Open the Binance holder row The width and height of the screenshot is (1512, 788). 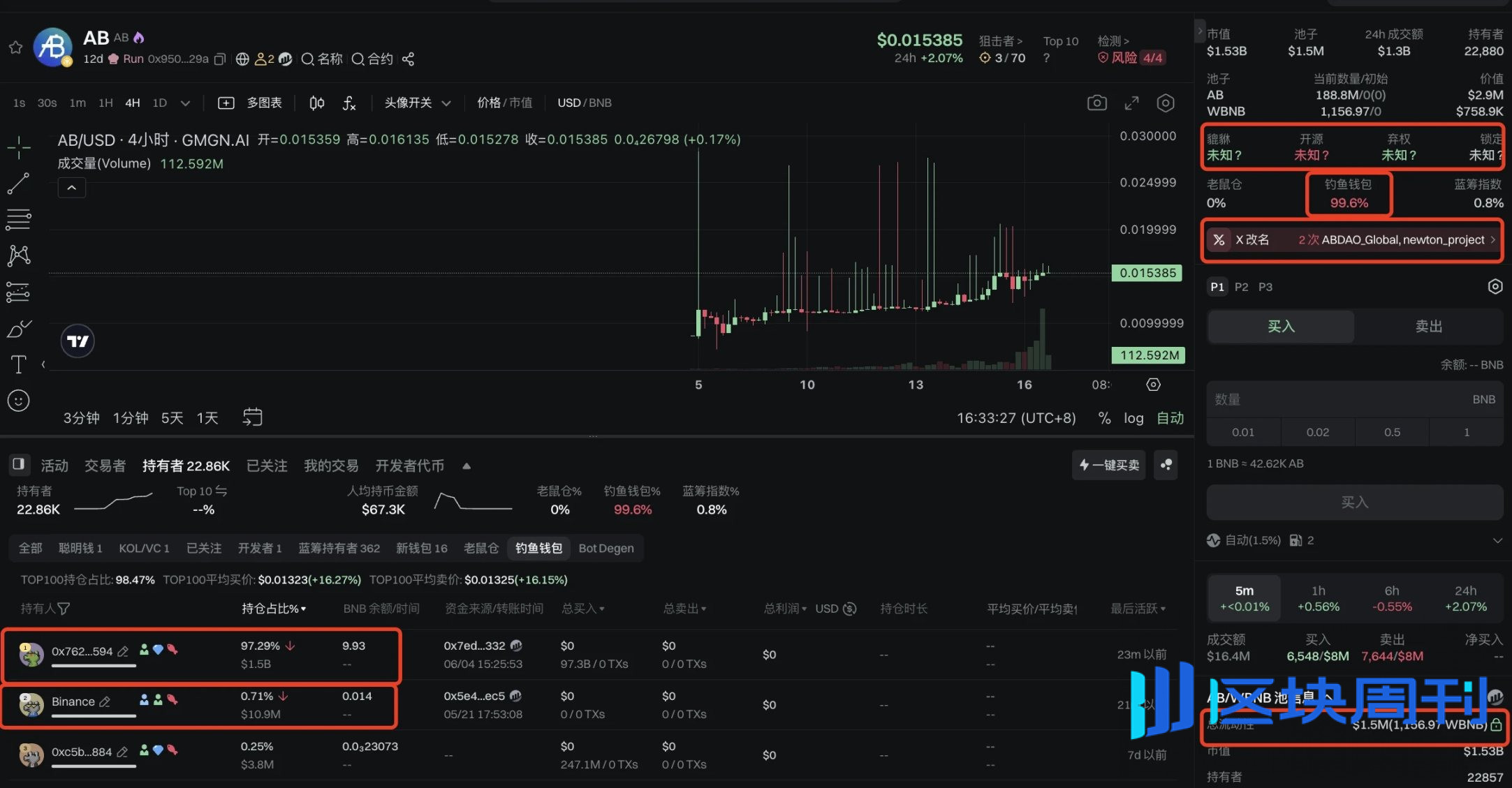(x=594, y=705)
